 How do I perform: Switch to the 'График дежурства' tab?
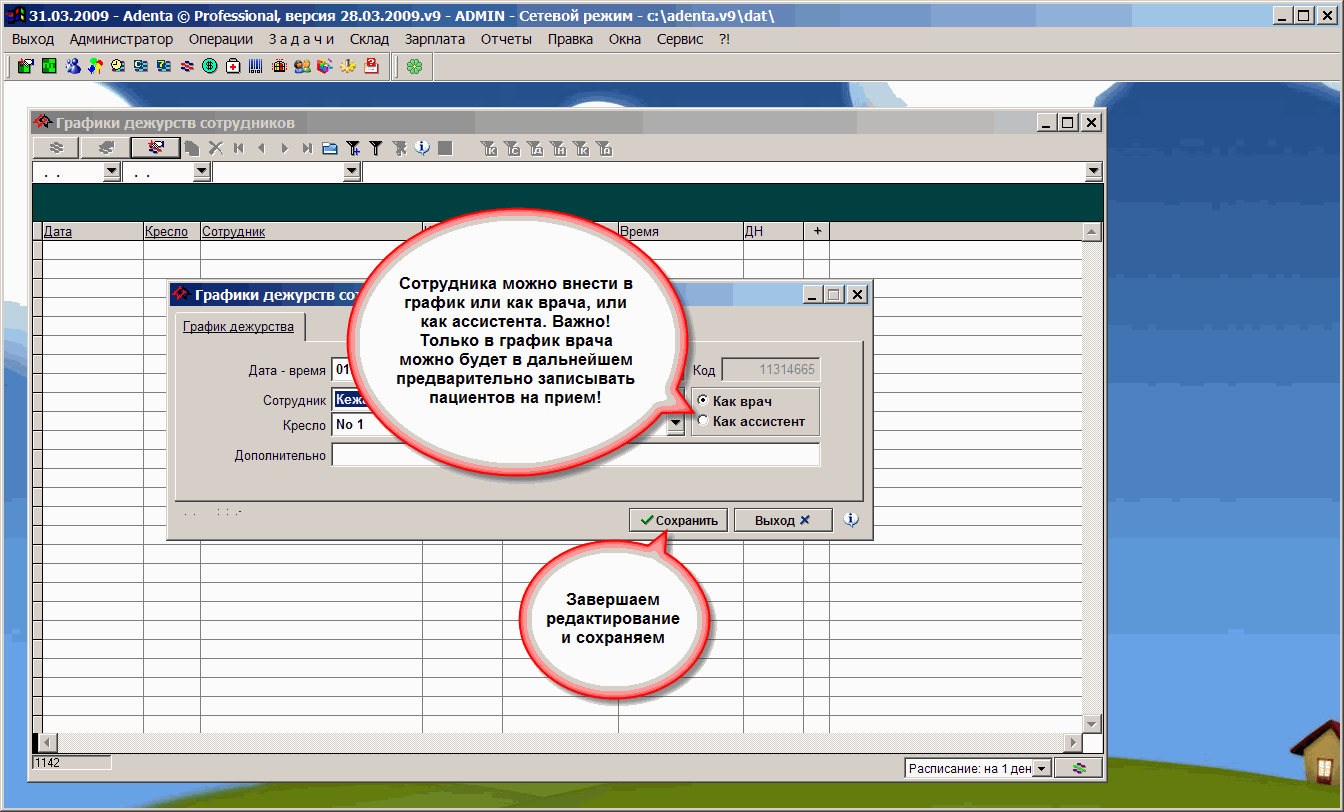[x=238, y=327]
